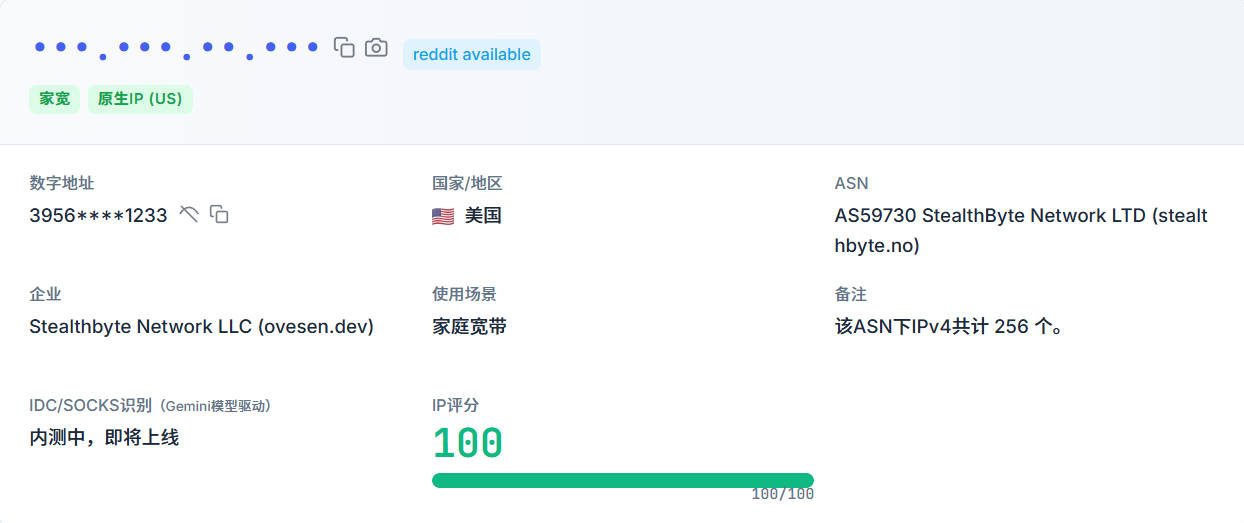Click the 内测中，即将上线 status text

(x=104, y=438)
